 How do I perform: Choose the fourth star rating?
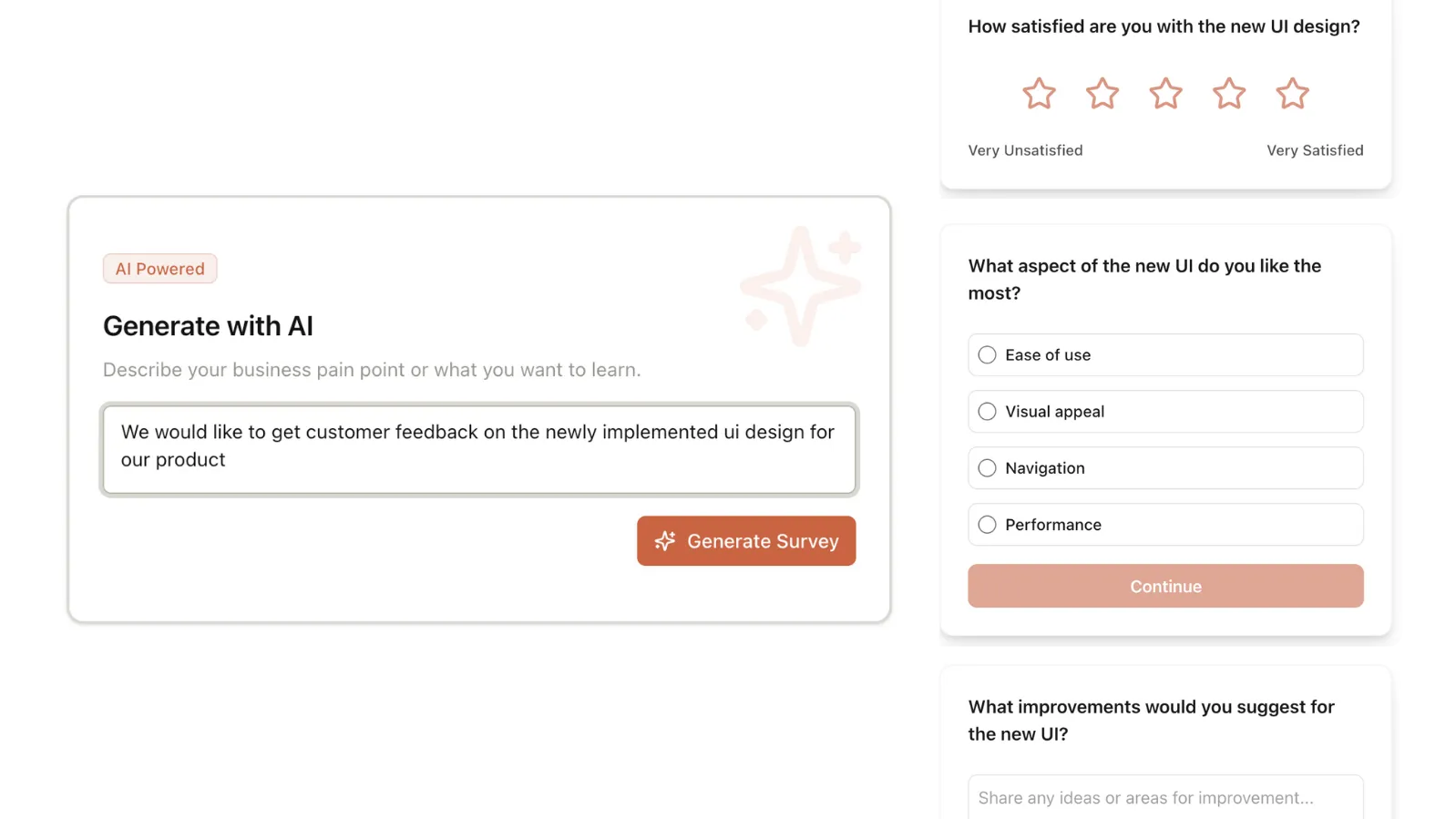[1229, 94]
